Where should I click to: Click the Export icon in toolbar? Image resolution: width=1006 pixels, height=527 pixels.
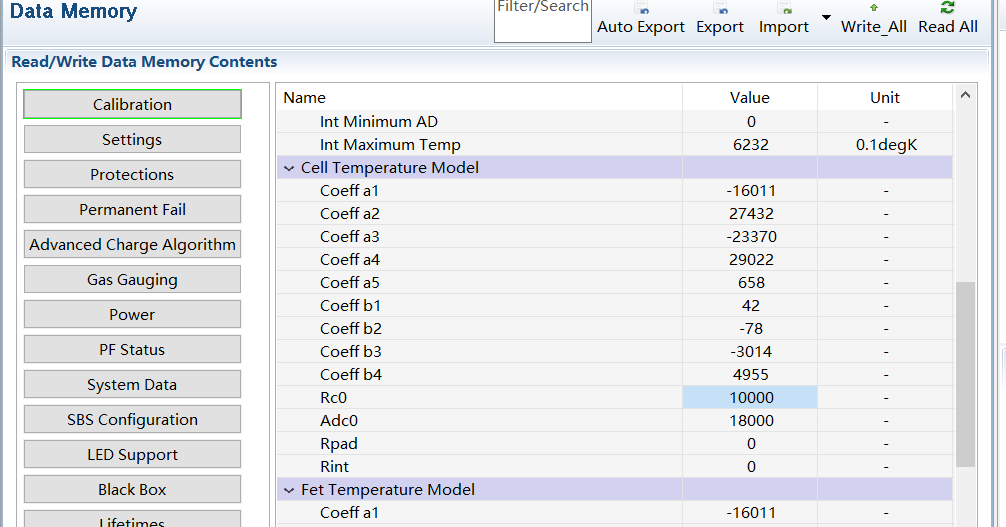(x=720, y=10)
